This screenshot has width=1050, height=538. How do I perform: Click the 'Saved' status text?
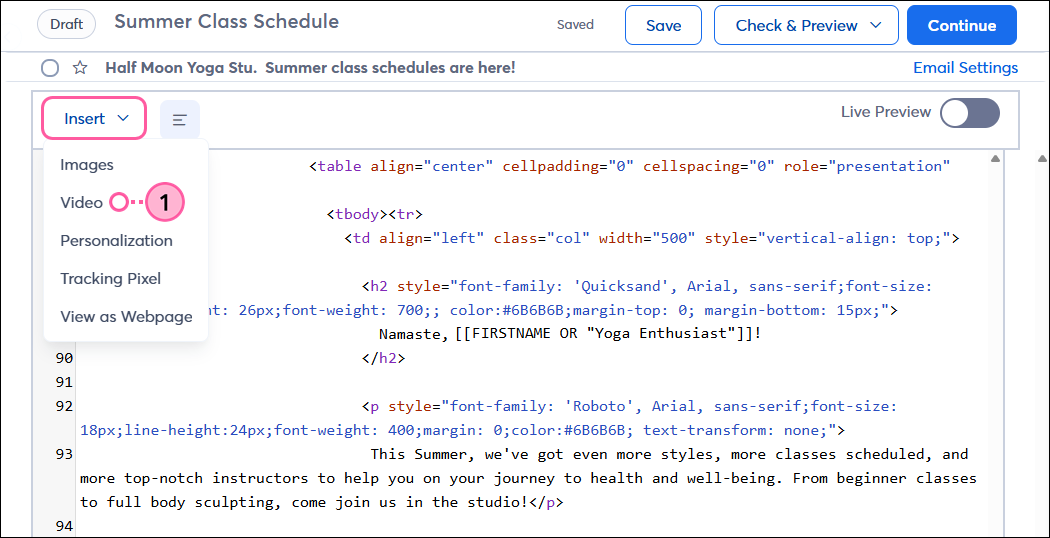pyautogui.click(x=575, y=25)
